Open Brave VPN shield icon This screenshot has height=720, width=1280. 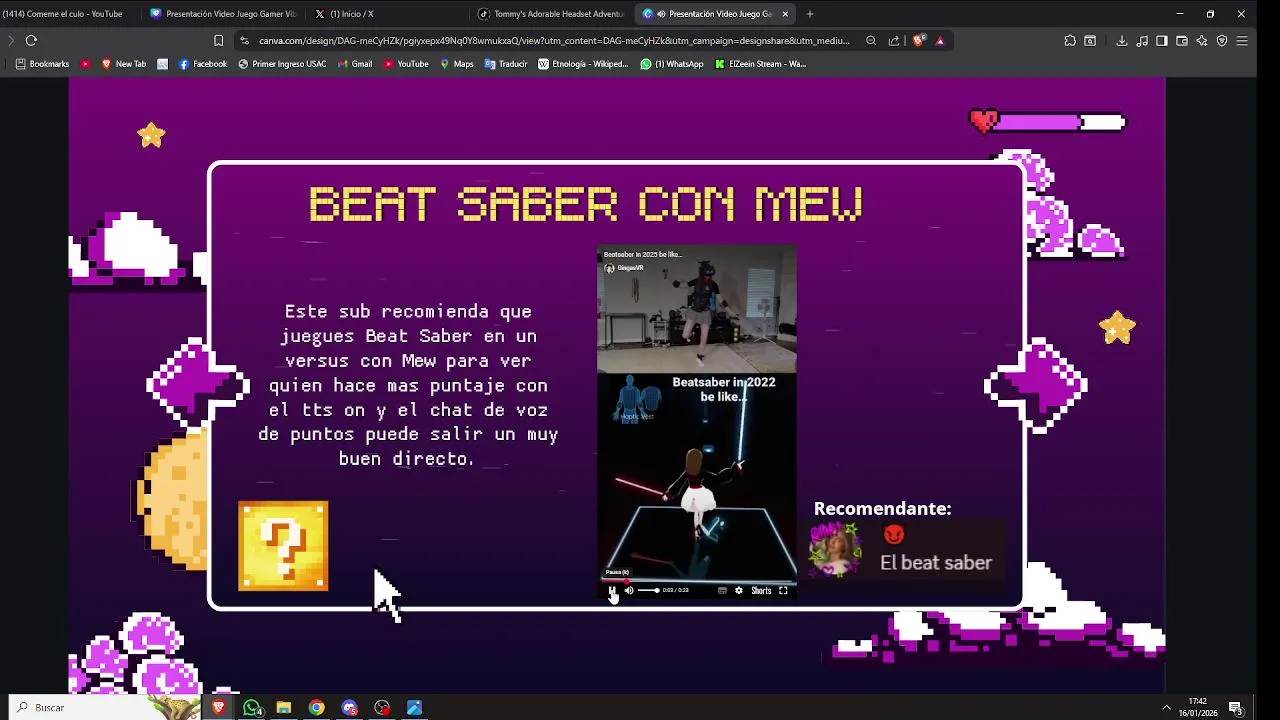[1222, 41]
